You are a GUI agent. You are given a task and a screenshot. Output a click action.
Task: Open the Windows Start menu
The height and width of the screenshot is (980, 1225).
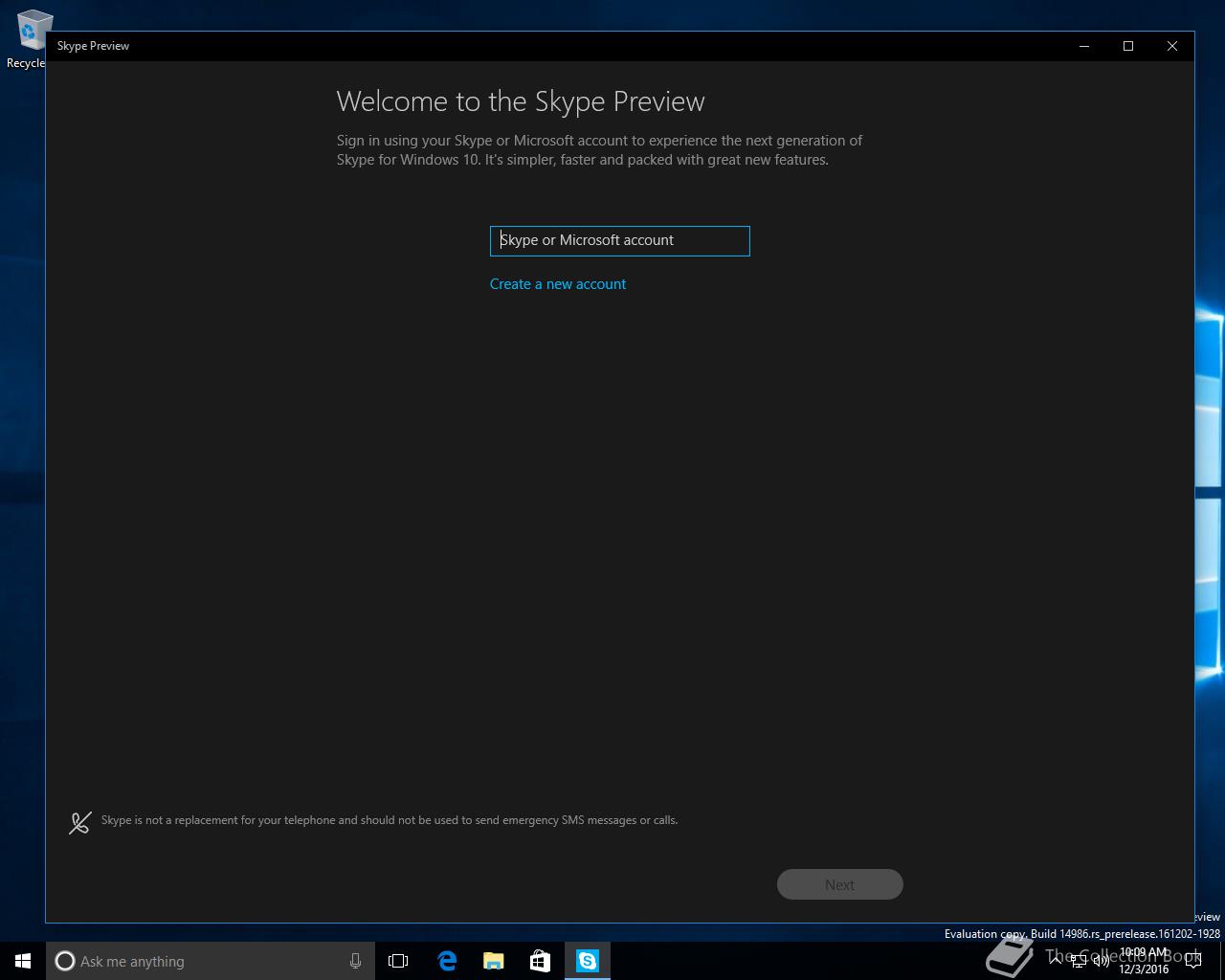point(23,961)
